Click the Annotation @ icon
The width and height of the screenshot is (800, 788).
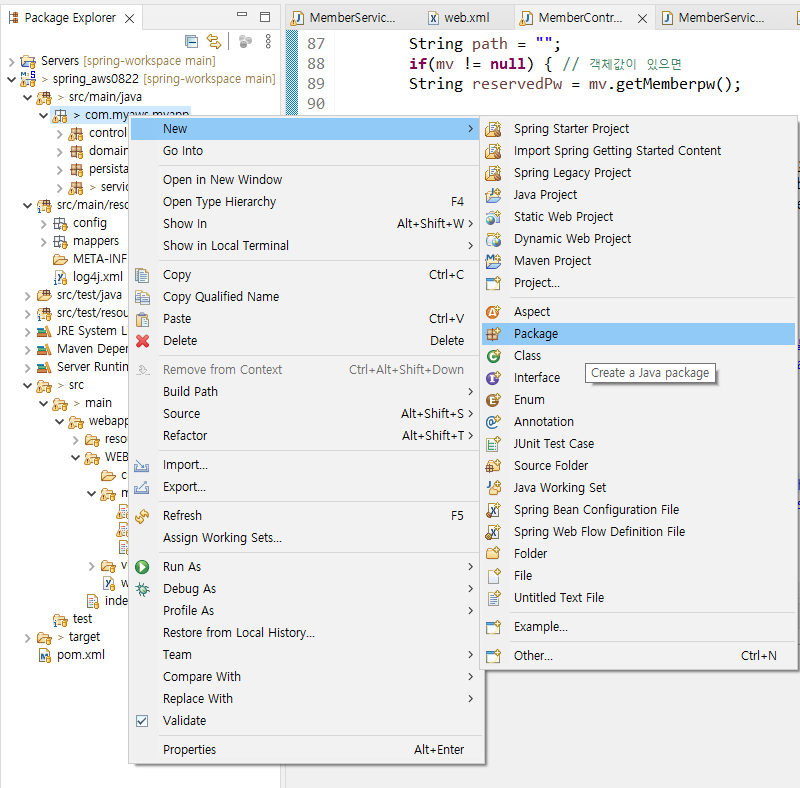click(493, 422)
